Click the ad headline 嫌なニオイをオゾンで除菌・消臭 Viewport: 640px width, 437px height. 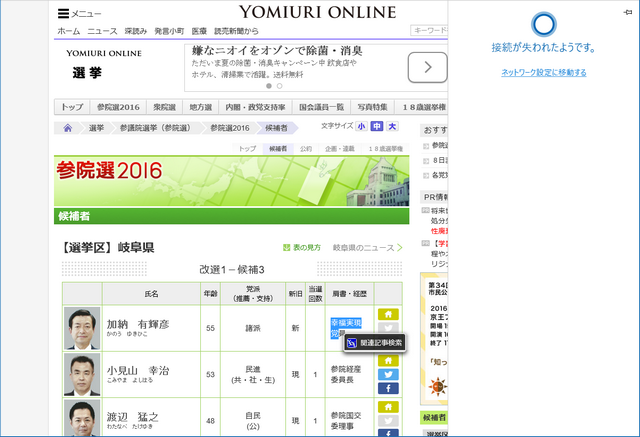coord(277,51)
